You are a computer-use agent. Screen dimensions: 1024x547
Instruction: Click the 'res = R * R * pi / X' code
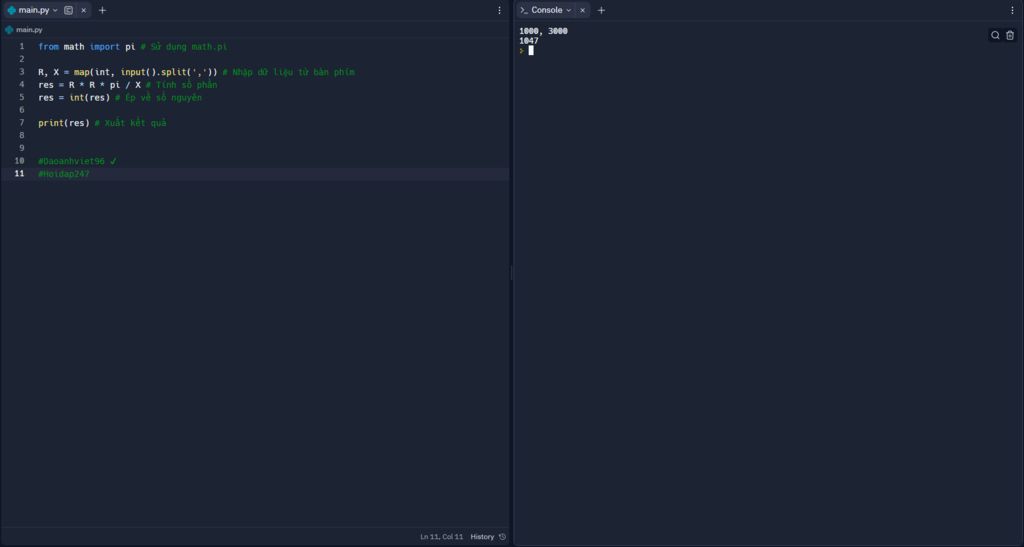[89, 85]
